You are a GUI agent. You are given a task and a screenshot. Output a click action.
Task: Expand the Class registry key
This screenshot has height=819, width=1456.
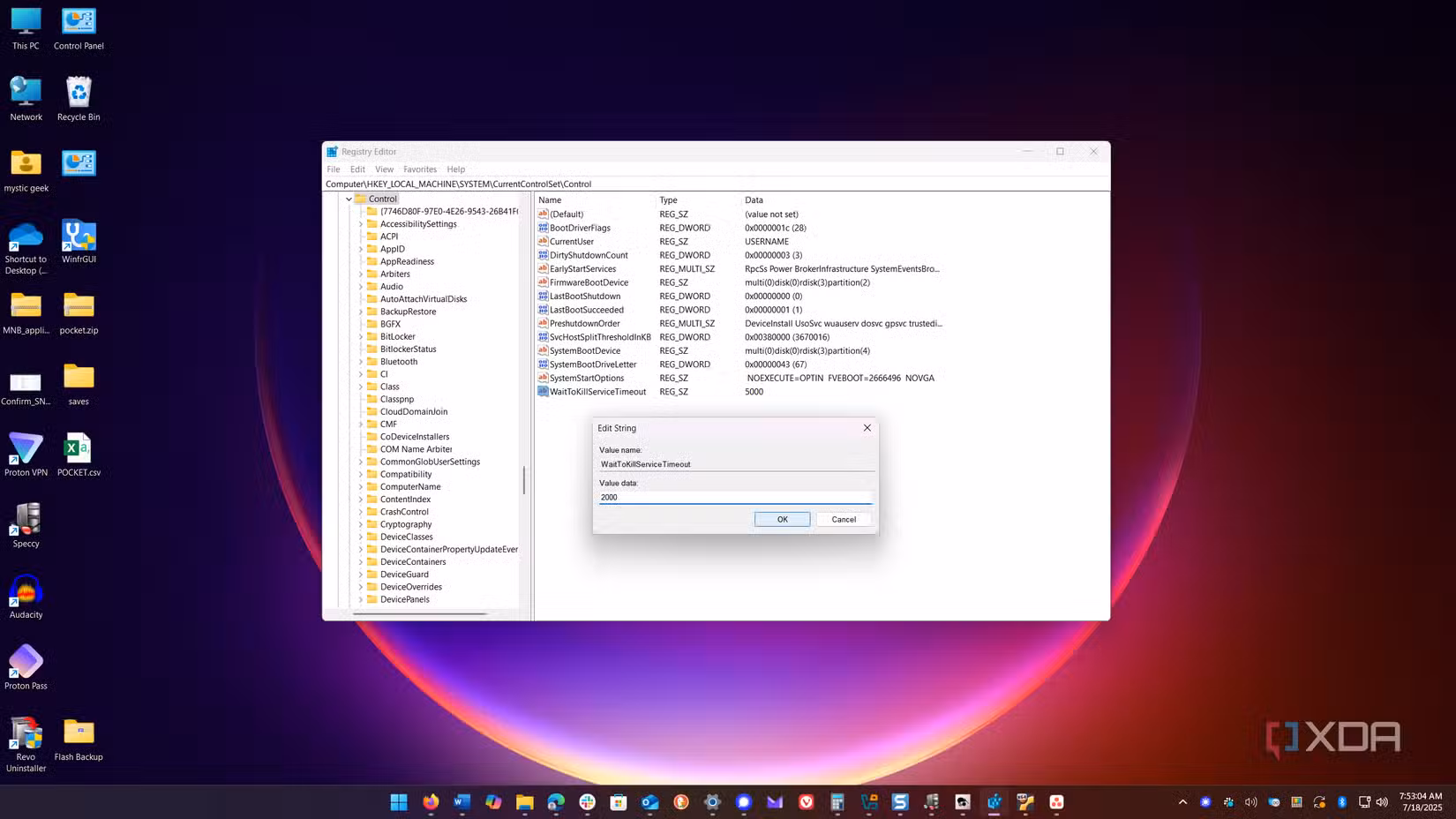pos(362,387)
